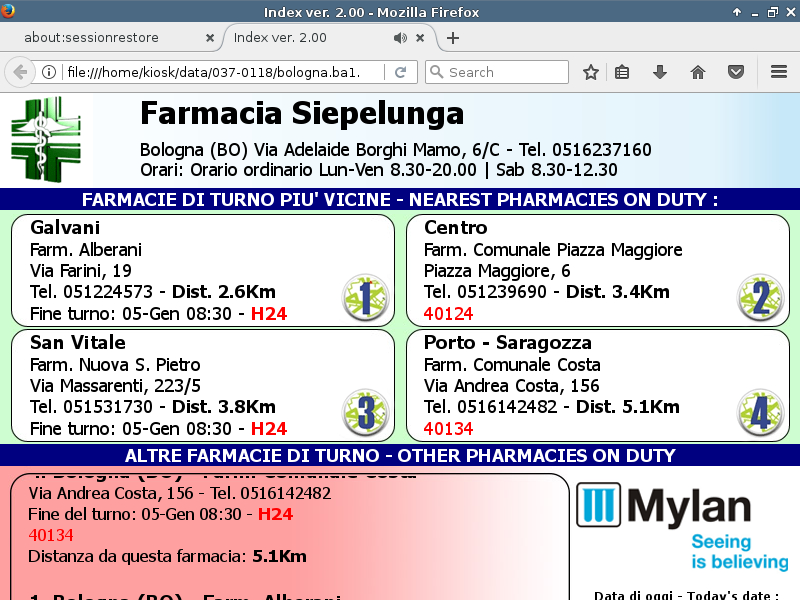The width and height of the screenshot is (800, 600).
Task: Click the Search input field
Action: [x=505, y=72]
